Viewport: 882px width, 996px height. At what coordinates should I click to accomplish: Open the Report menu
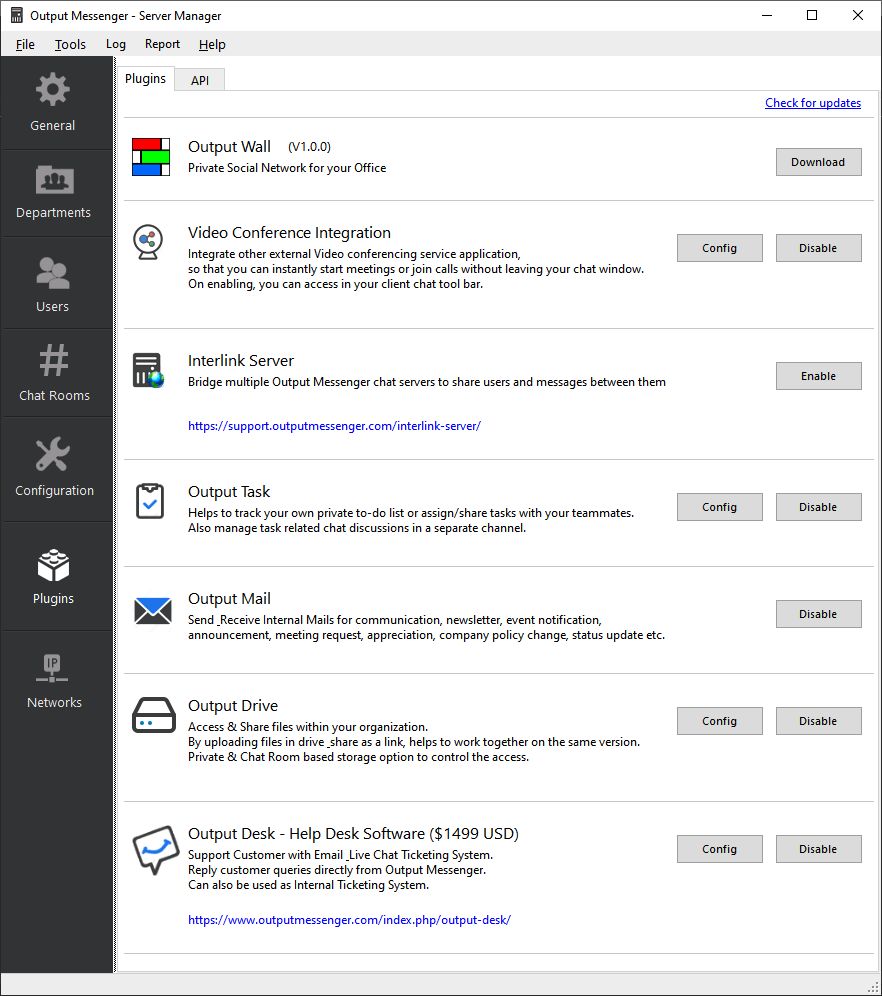tap(163, 44)
